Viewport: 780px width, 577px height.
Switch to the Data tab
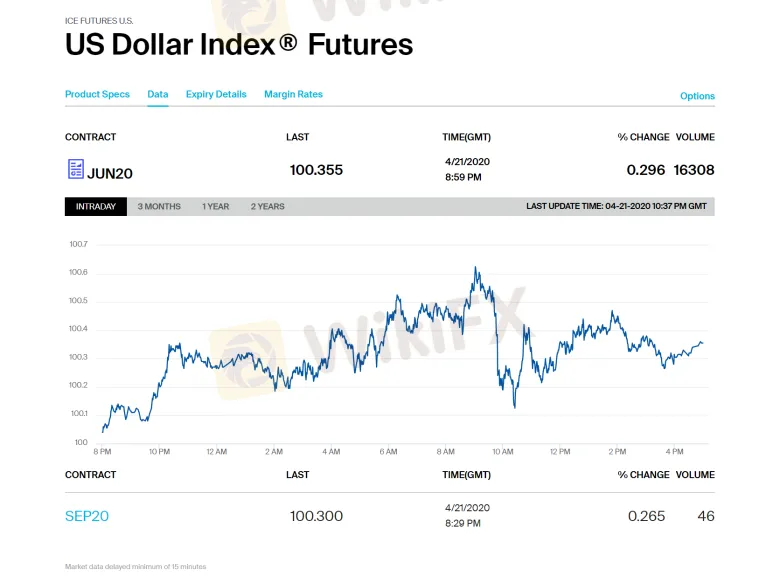158,94
